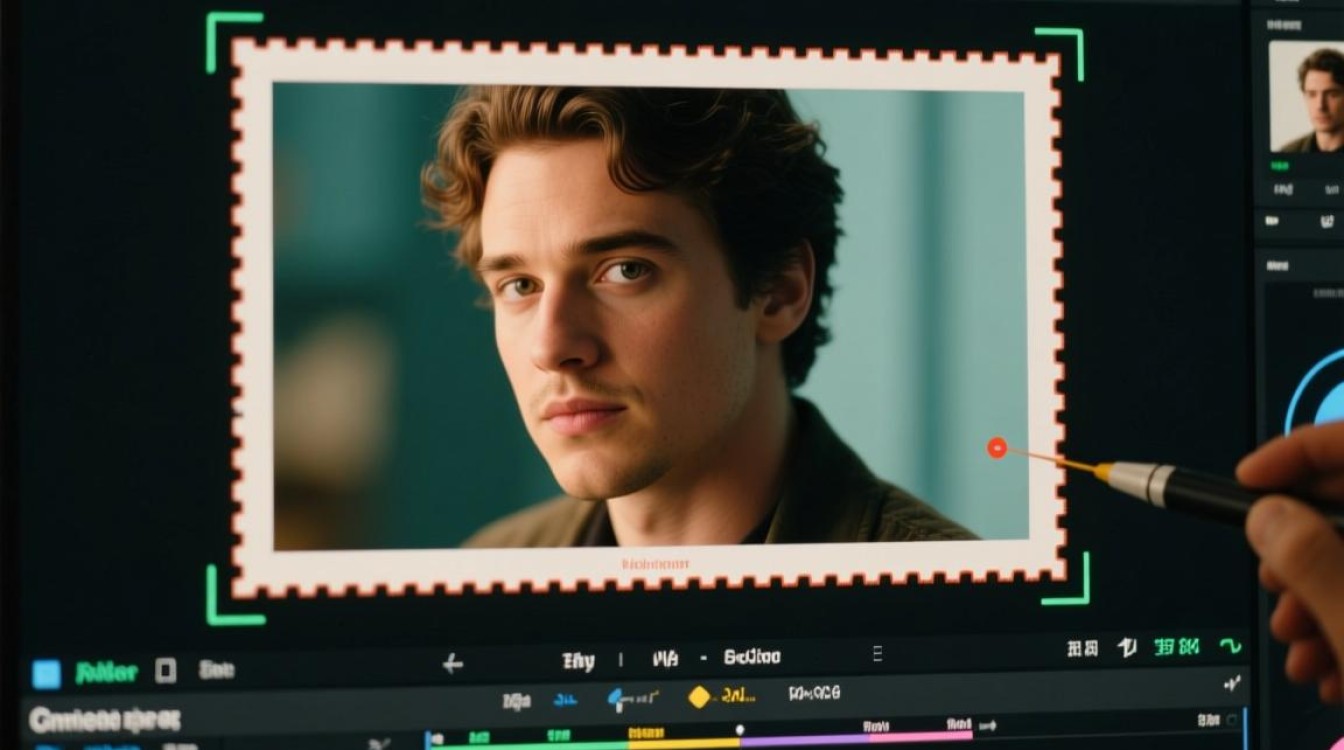Image resolution: width=1344 pixels, height=750 pixels.
Task: Select the green clip segment on the timeline track
Action: [x=528, y=743]
